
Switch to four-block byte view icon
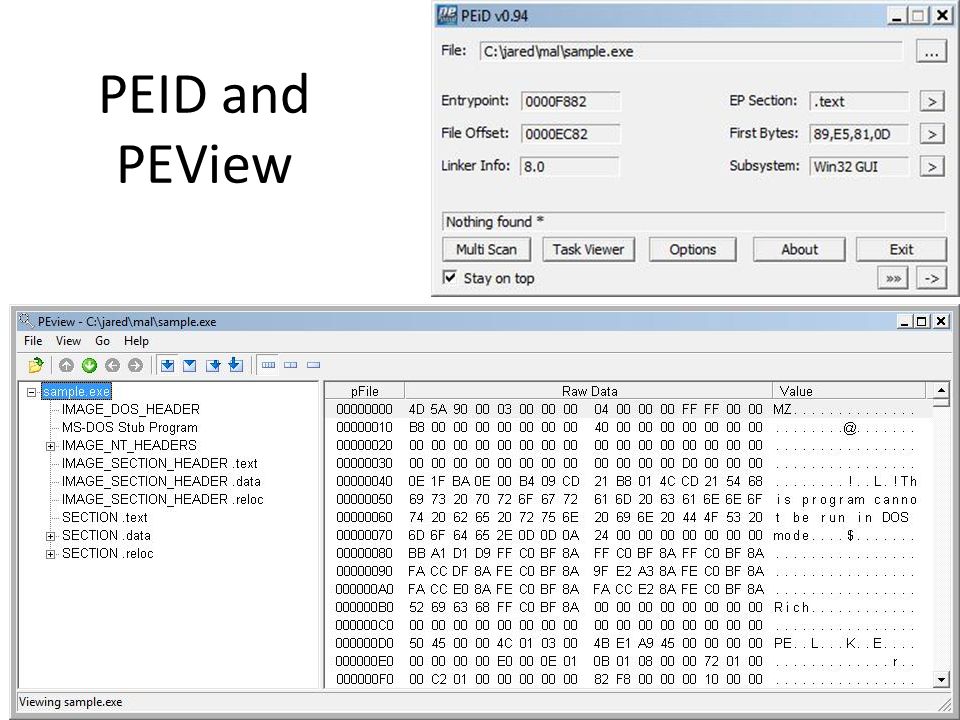(268, 365)
